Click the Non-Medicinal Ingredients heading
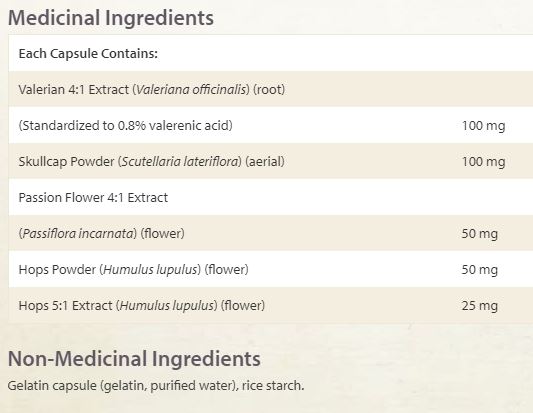533x413 pixels. click(134, 359)
